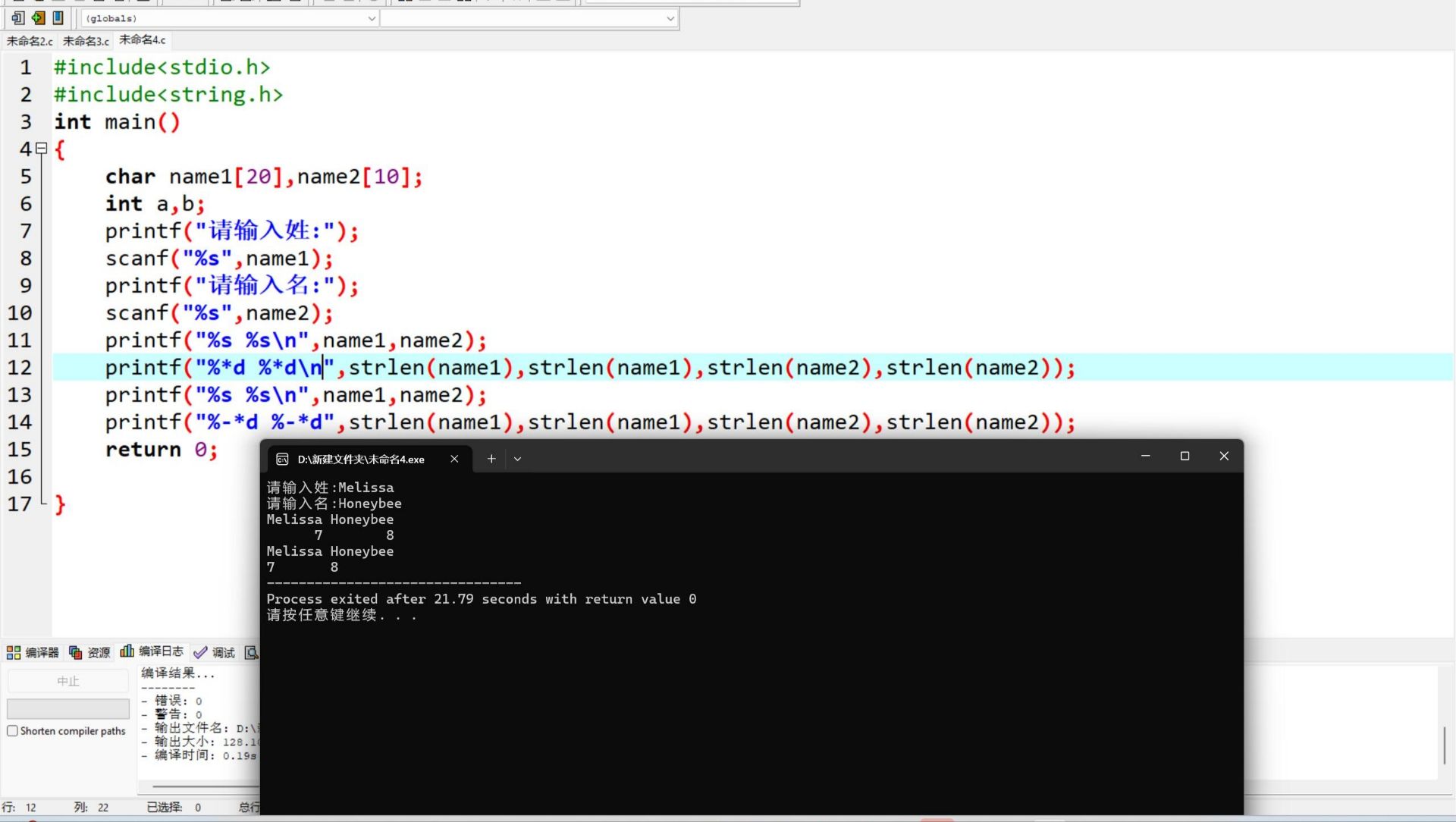Collapse the main function fold marker
The height and width of the screenshot is (822, 1456).
click(x=42, y=149)
